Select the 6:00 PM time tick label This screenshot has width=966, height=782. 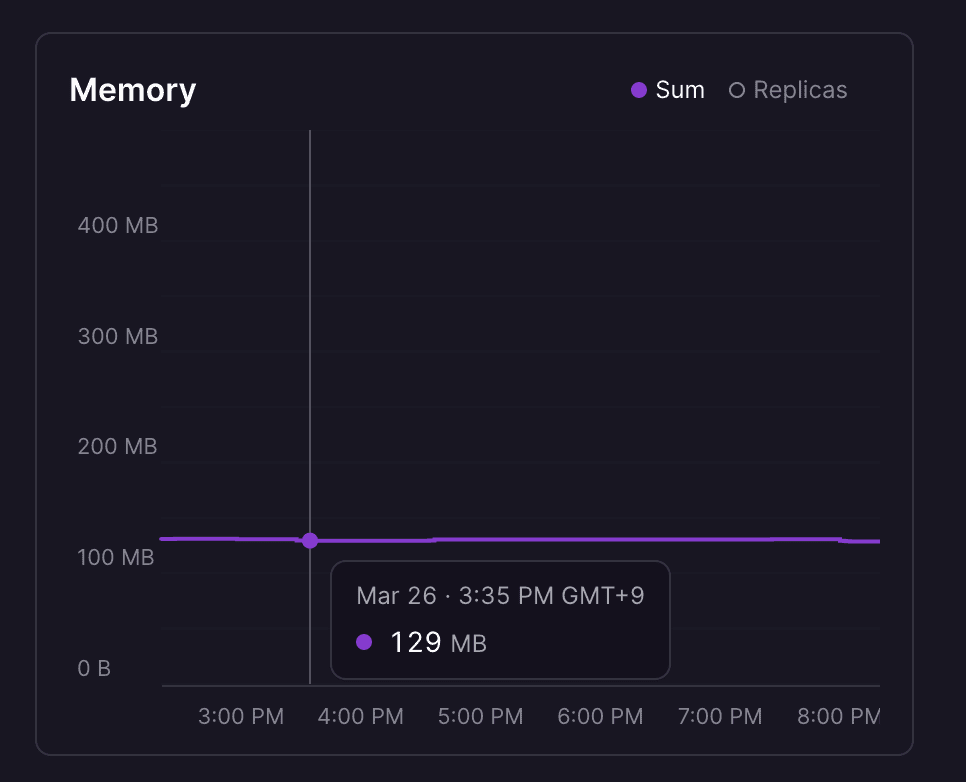pos(600,716)
